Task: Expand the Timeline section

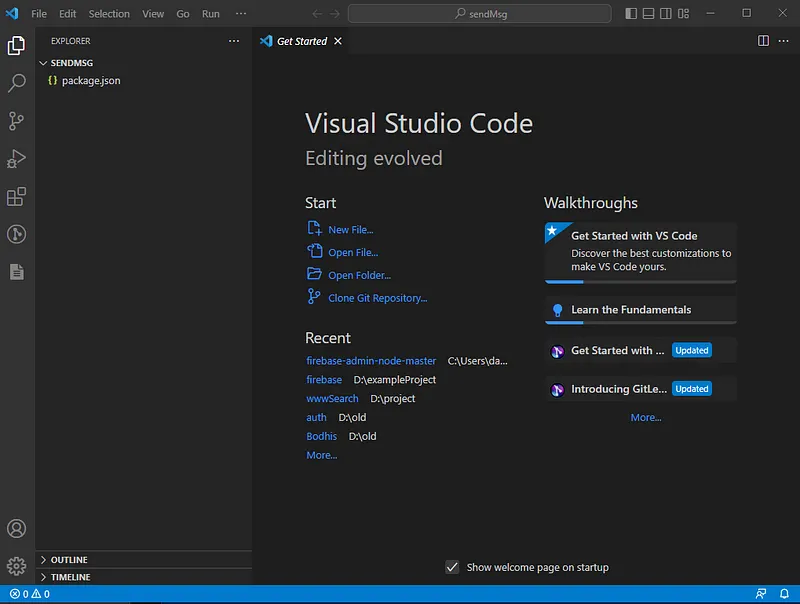Action: click(70, 577)
